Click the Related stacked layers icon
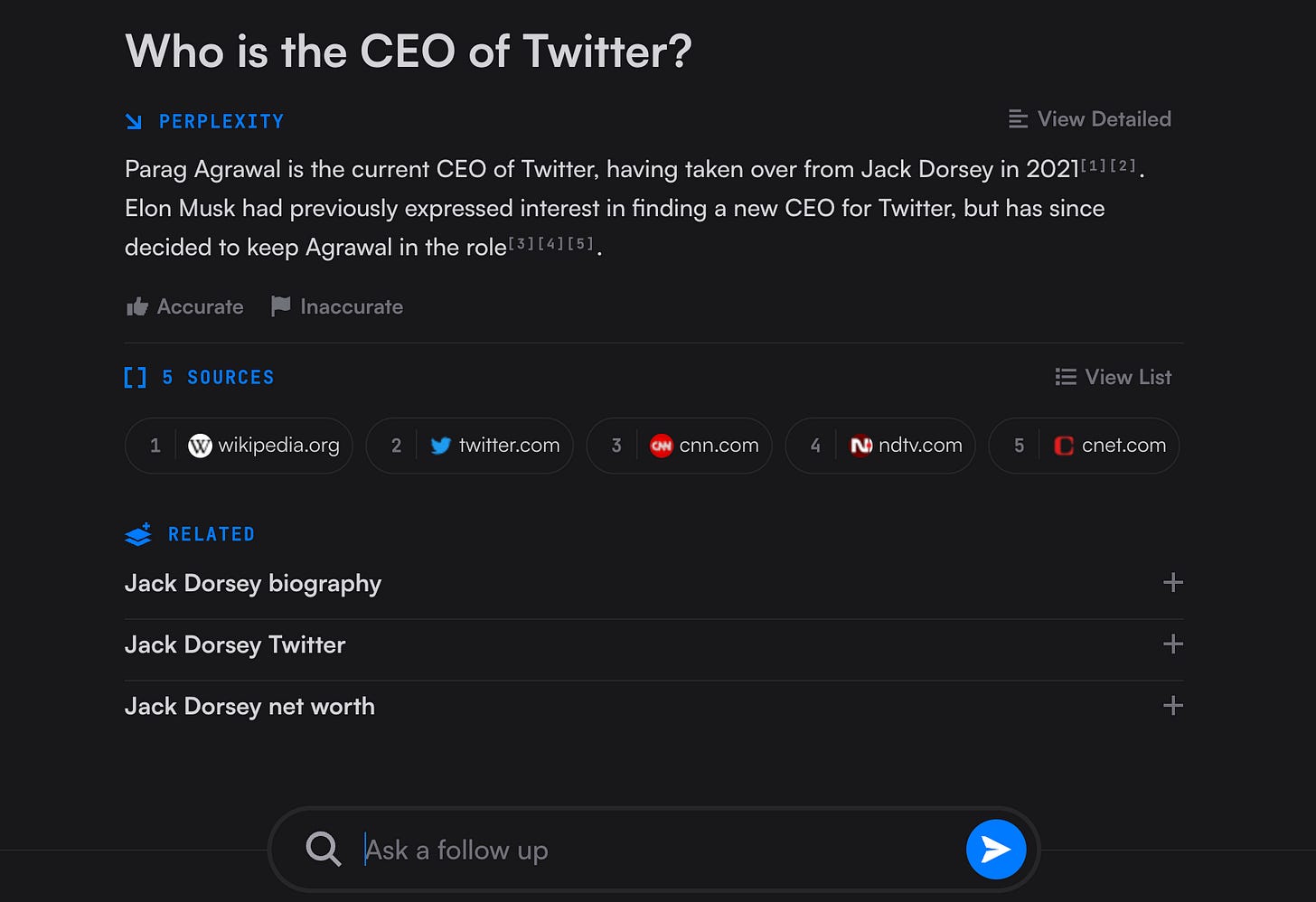Screen dimensions: 1316x902 tap(138, 535)
